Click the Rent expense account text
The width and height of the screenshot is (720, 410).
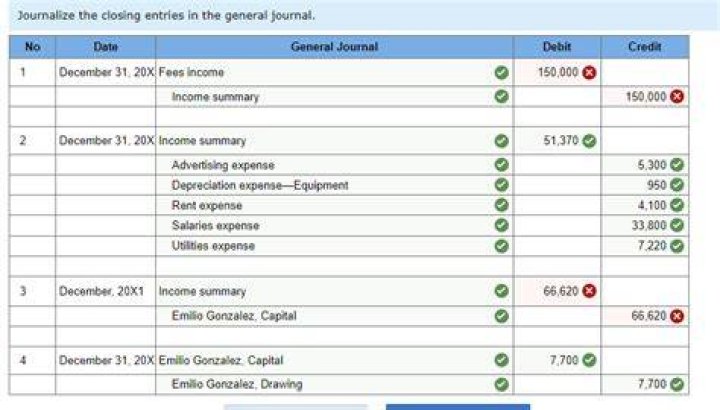(x=207, y=205)
